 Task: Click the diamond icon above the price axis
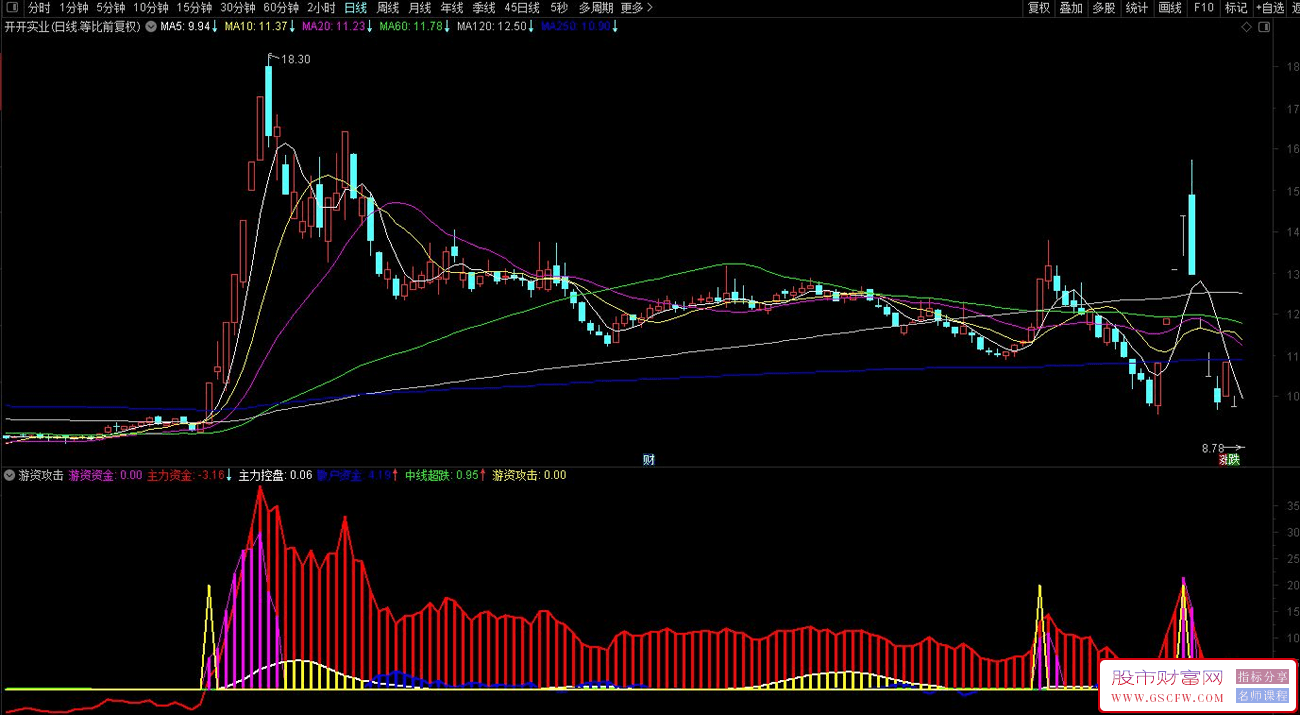coord(1244,27)
